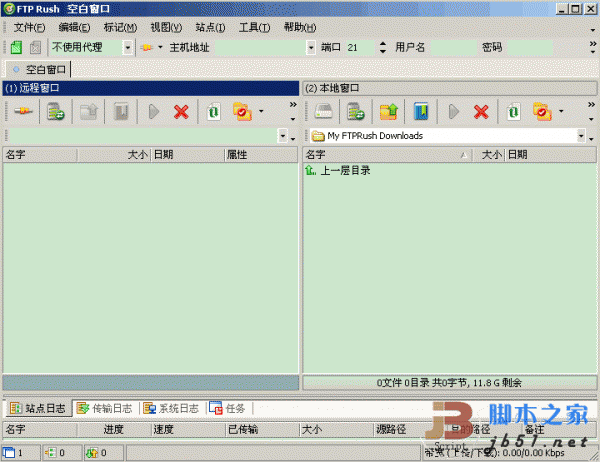
Task: Open the 工具(T) menu
Action: pyautogui.click(x=254, y=28)
